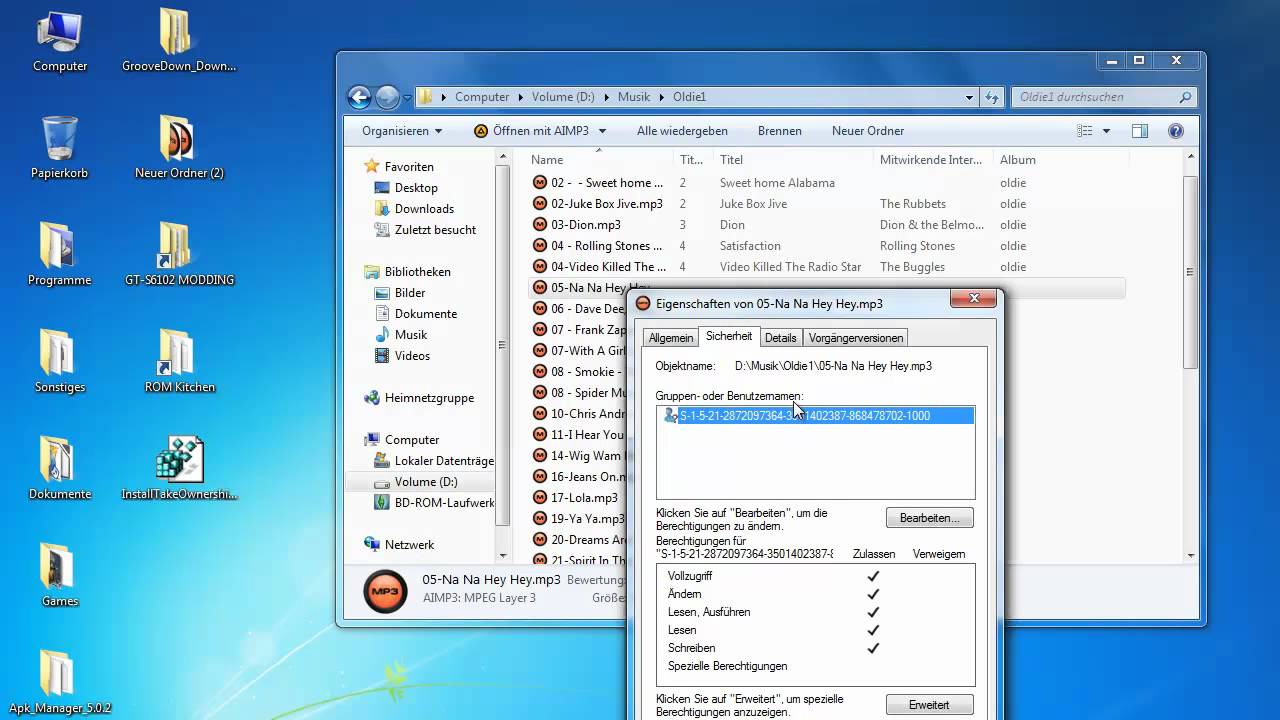The width and height of the screenshot is (1280, 720).
Task: Click Alle wiedergeben in toolbar
Action: 682,131
